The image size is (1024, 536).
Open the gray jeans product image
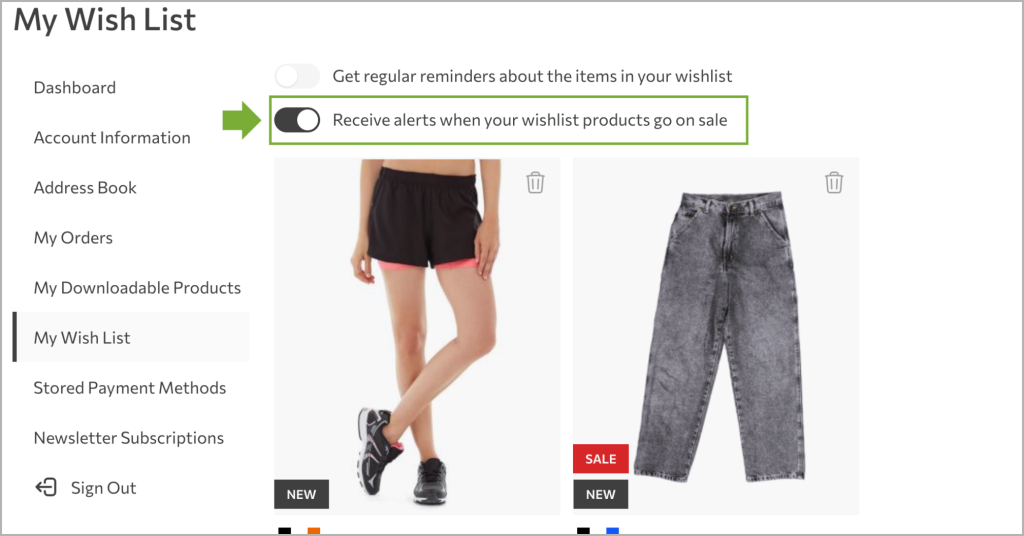click(x=716, y=336)
